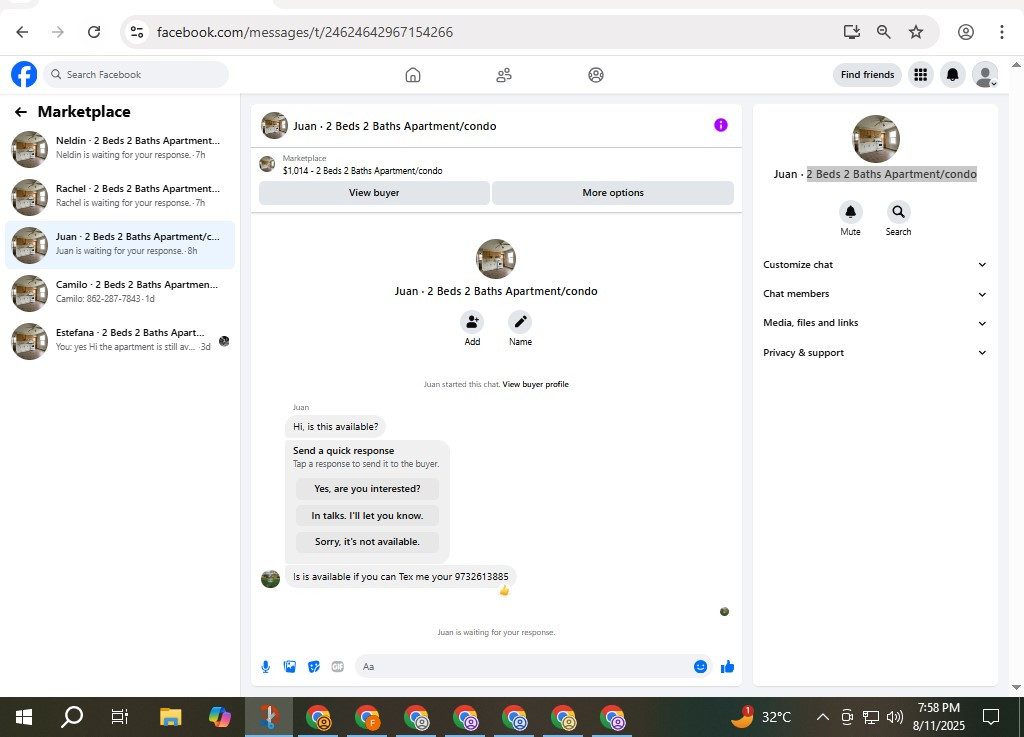
Task: Open Chrome three-dot menu
Action: coord(1001,32)
